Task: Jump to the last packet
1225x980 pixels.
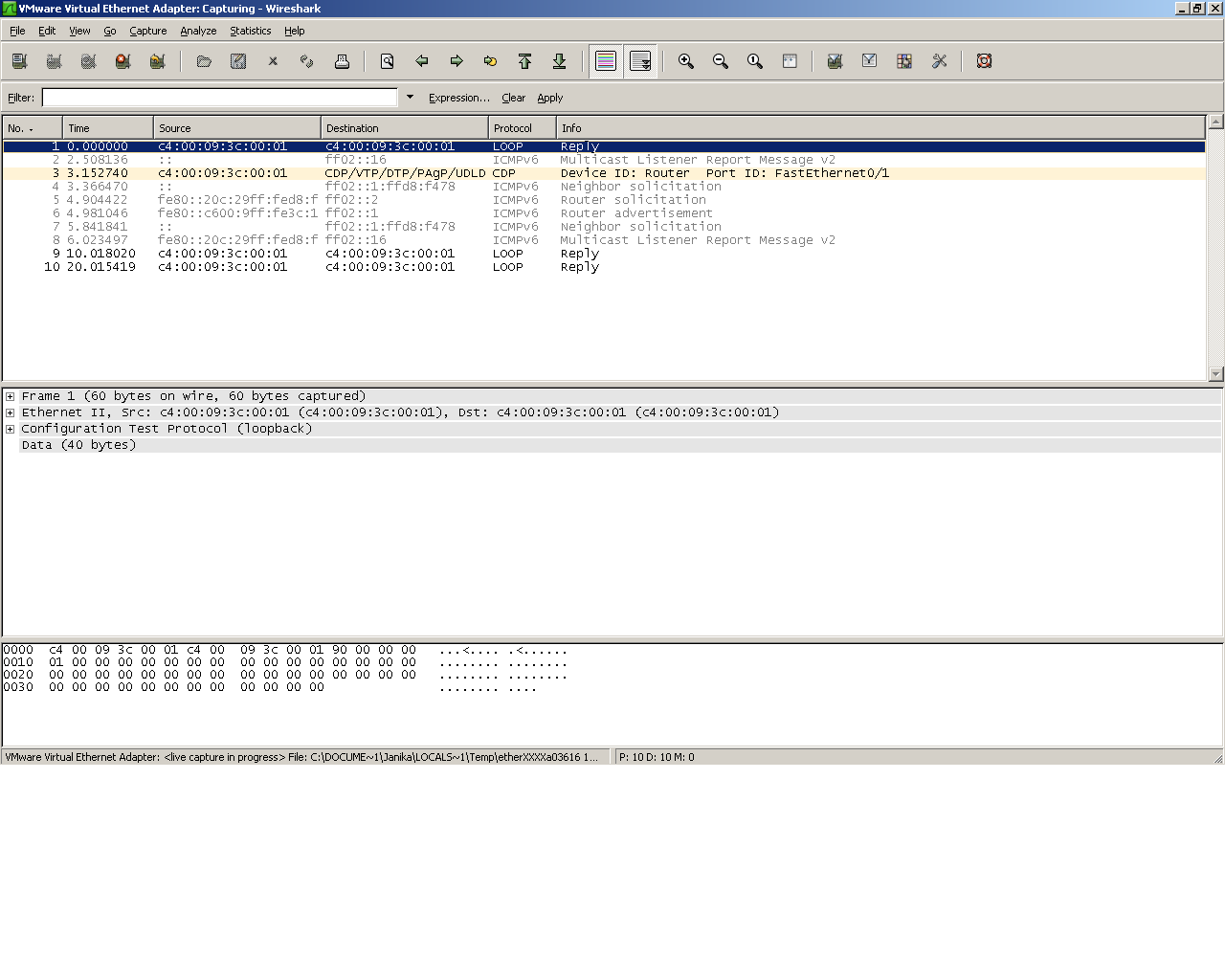Action: tap(560, 61)
